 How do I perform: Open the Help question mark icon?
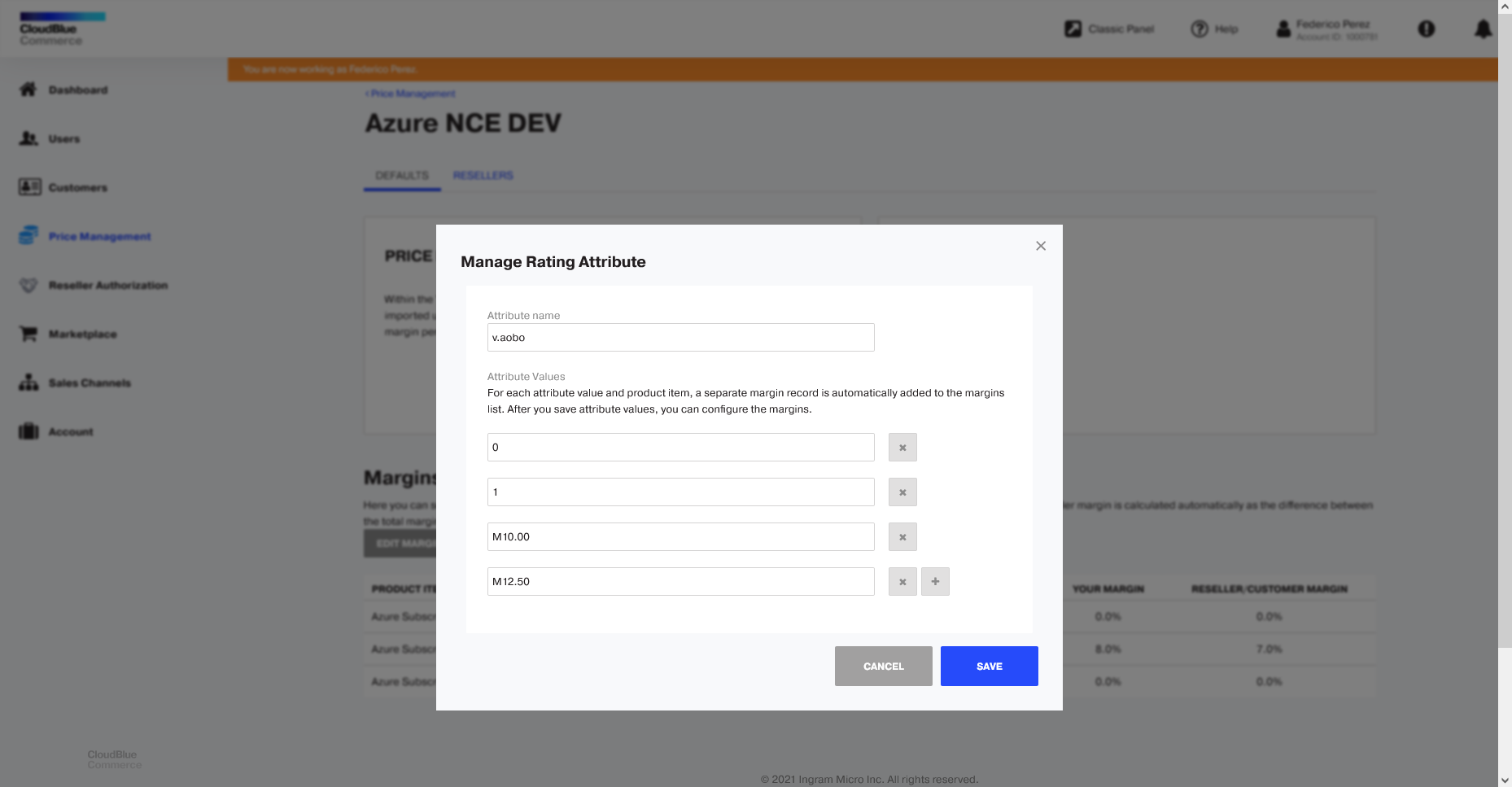tap(1200, 28)
